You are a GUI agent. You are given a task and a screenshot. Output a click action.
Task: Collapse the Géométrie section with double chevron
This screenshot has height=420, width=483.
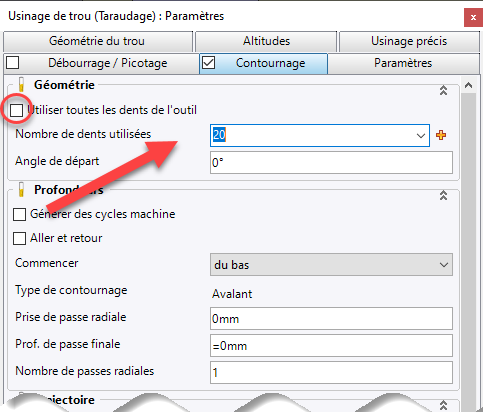coord(443,90)
